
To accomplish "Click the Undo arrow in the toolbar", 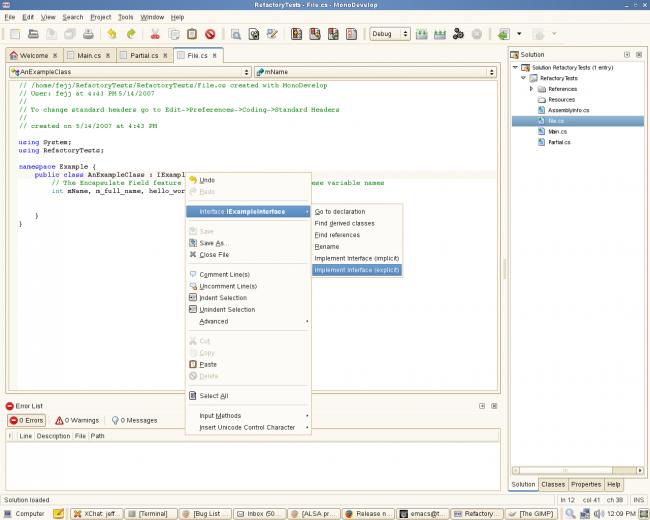I will 112,34.
